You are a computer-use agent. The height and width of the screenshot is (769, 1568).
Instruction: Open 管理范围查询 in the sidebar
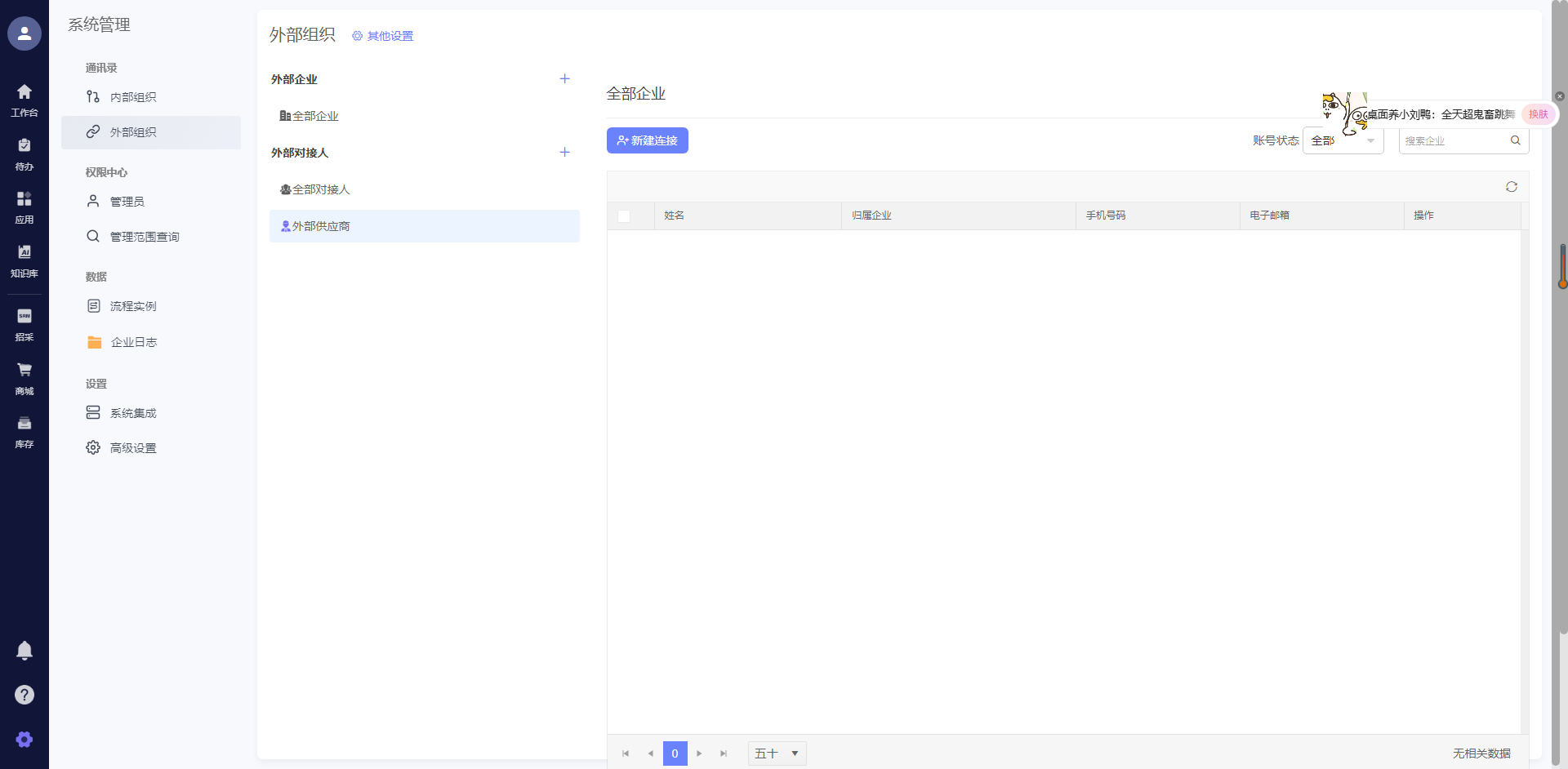(145, 237)
